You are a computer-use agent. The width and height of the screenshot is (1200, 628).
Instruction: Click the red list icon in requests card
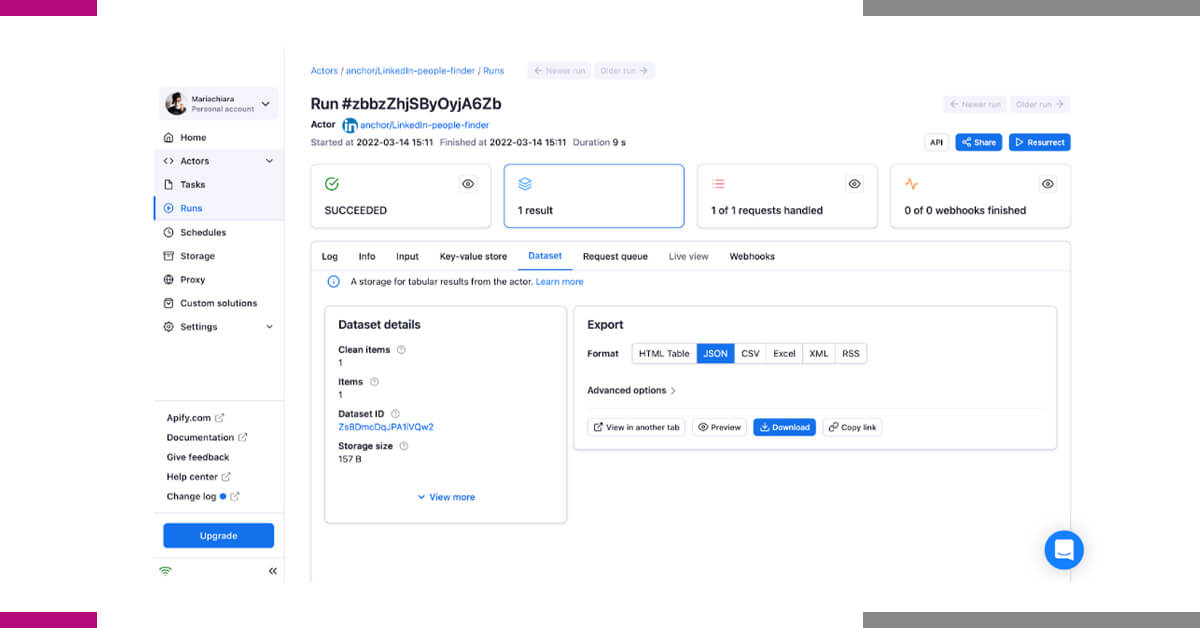click(718, 184)
